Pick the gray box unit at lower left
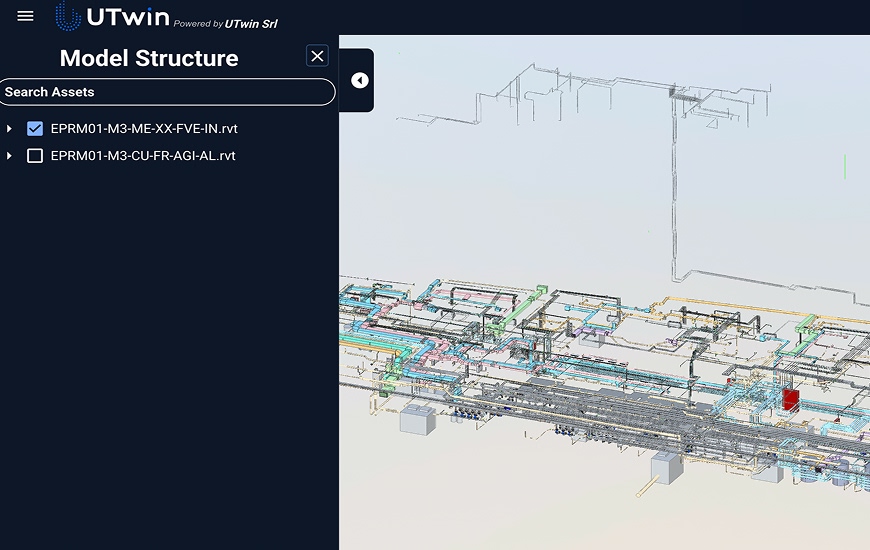Screen dimensions: 870x550 [x=417, y=420]
